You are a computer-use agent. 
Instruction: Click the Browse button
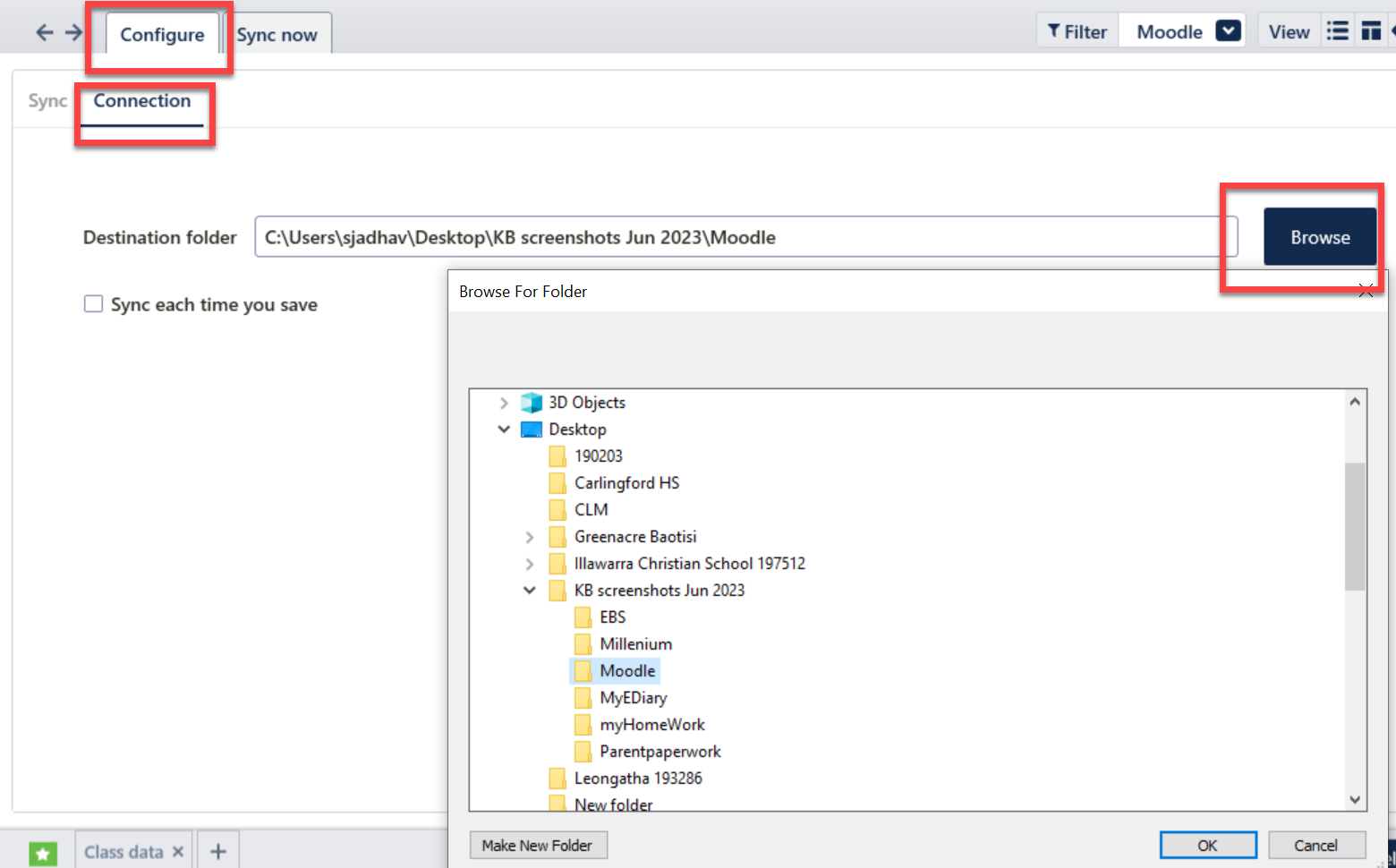coord(1319,237)
